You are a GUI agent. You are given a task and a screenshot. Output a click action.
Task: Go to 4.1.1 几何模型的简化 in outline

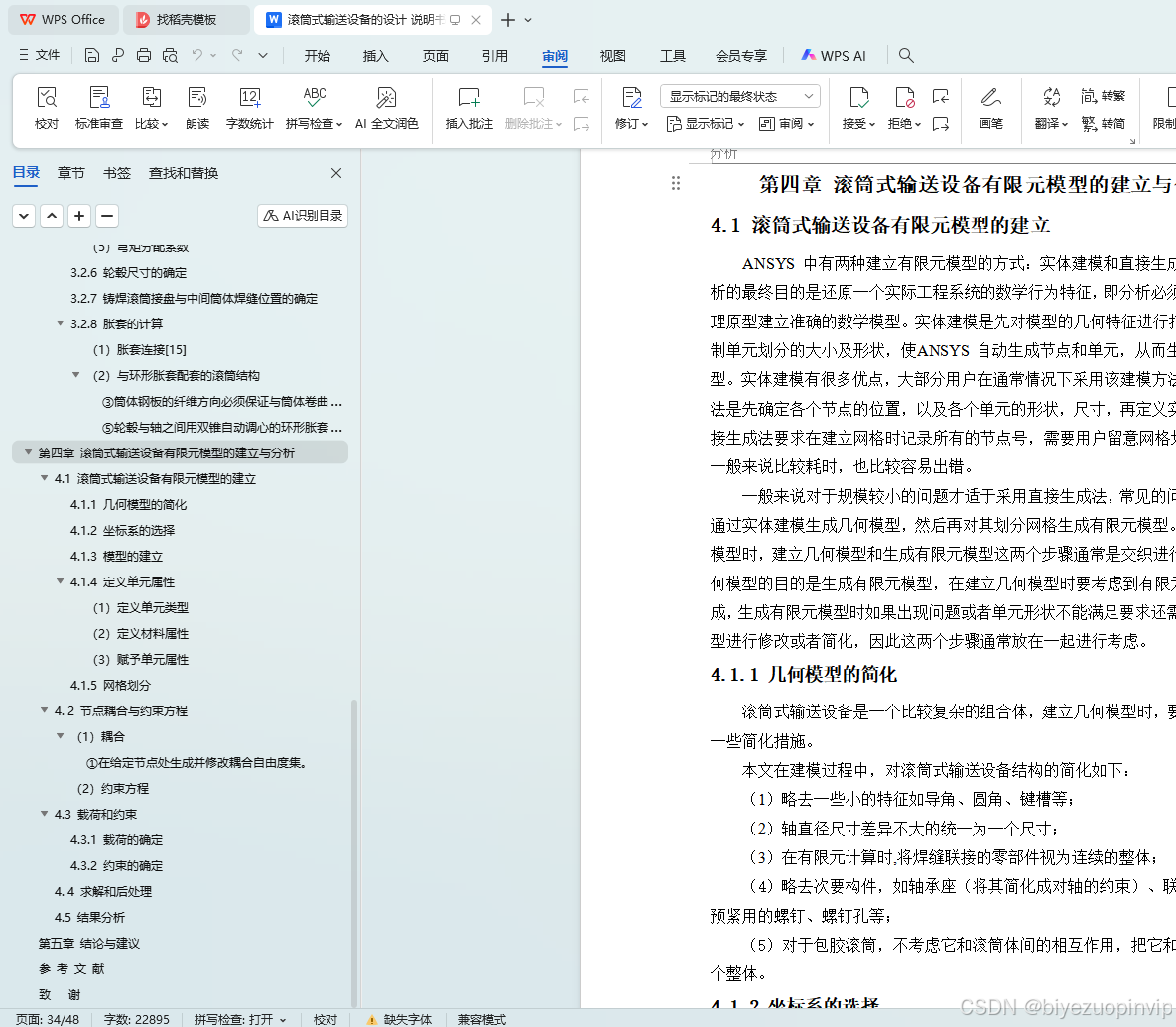tap(128, 504)
